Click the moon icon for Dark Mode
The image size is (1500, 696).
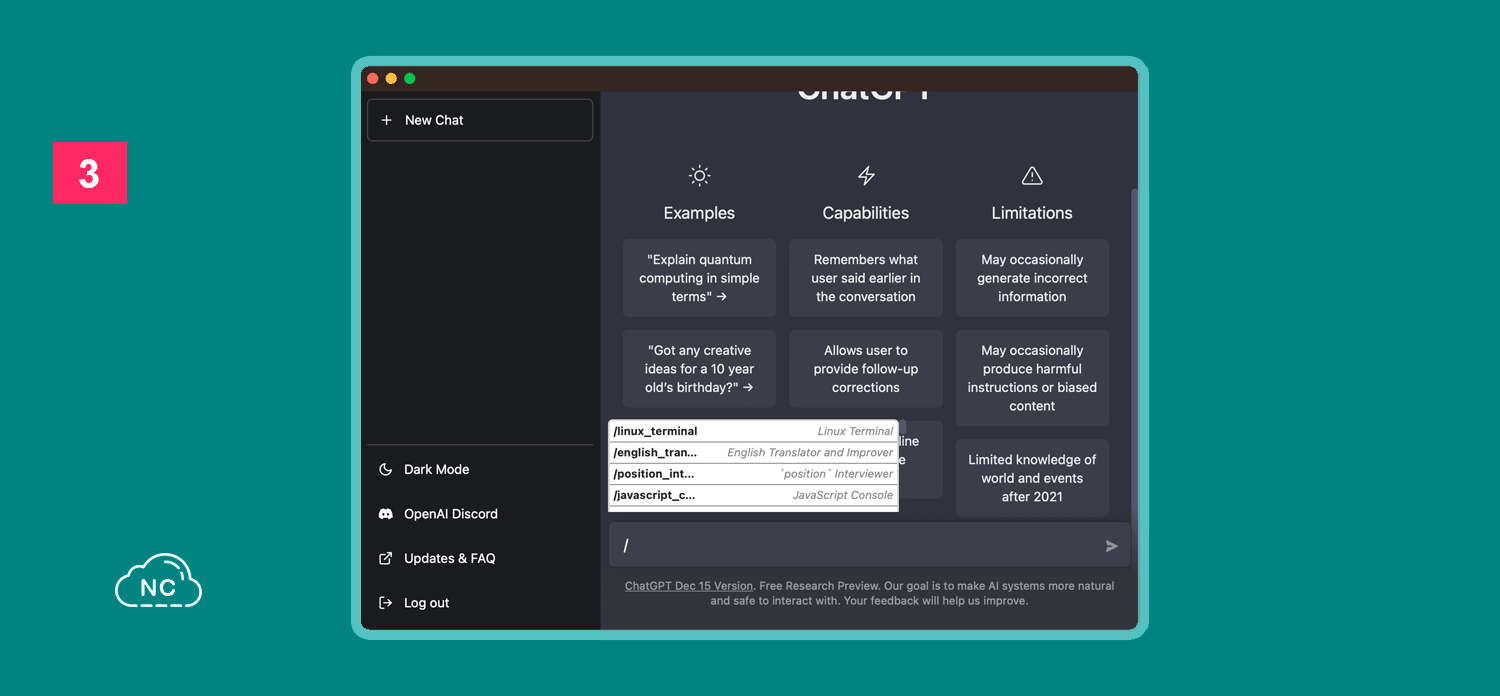(386, 469)
